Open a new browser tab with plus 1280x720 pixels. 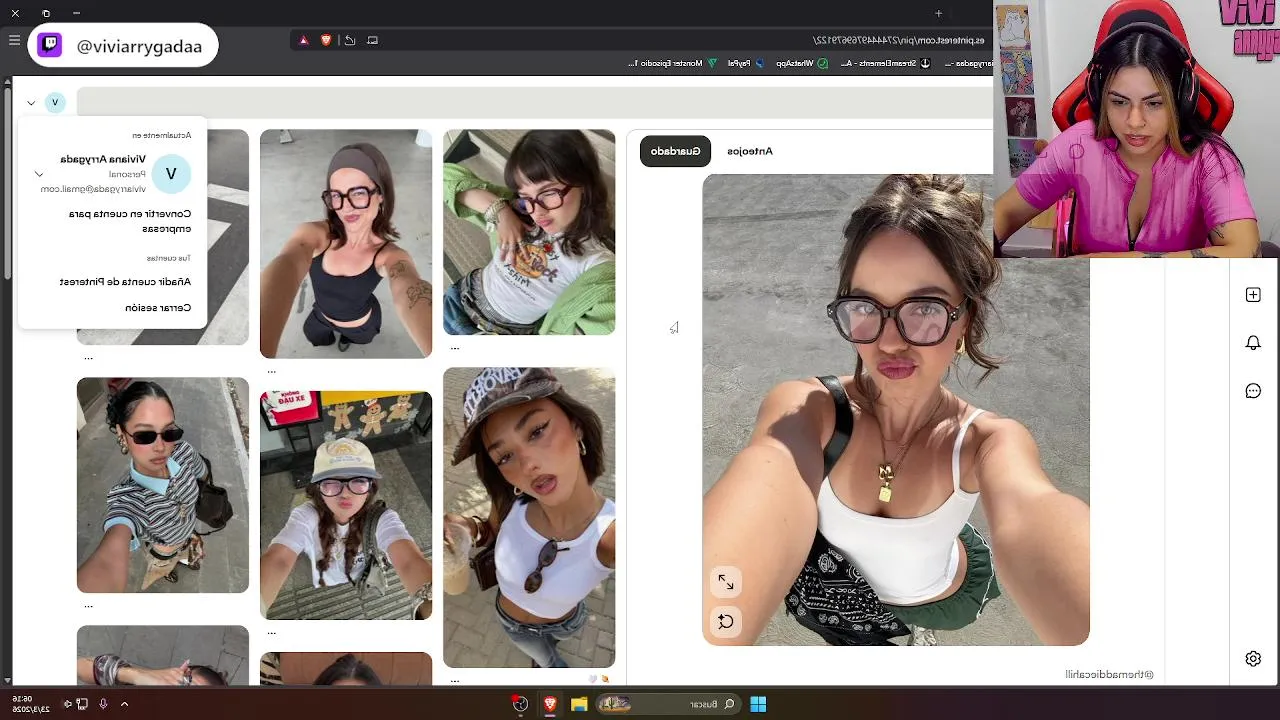[938, 13]
